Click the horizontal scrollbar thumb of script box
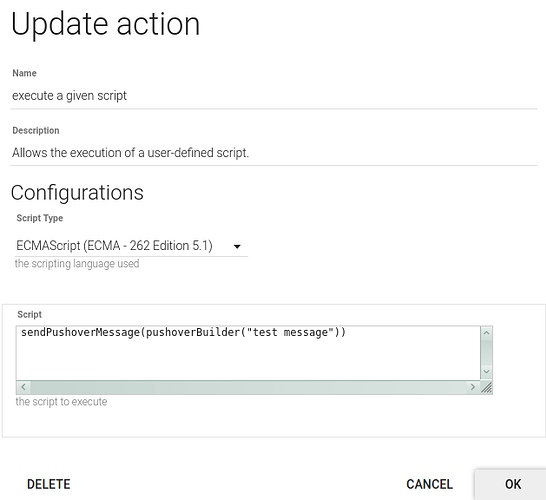The height and width of the screenshot is (500, 546). [x=248, y=387]
